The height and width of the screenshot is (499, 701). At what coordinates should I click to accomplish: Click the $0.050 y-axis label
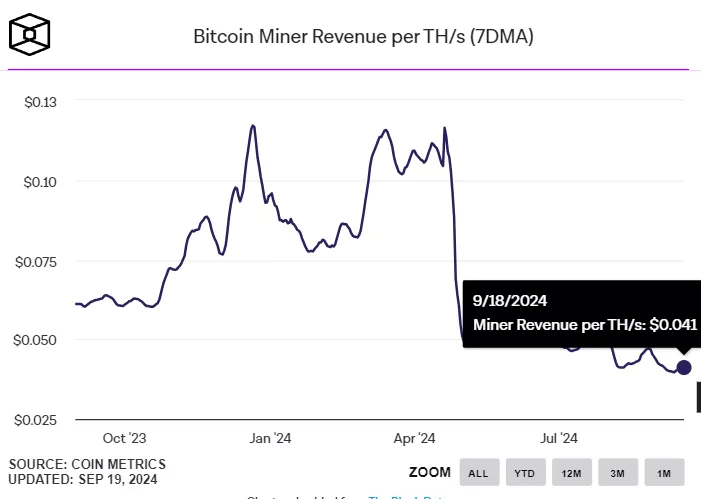pos(34,340)
